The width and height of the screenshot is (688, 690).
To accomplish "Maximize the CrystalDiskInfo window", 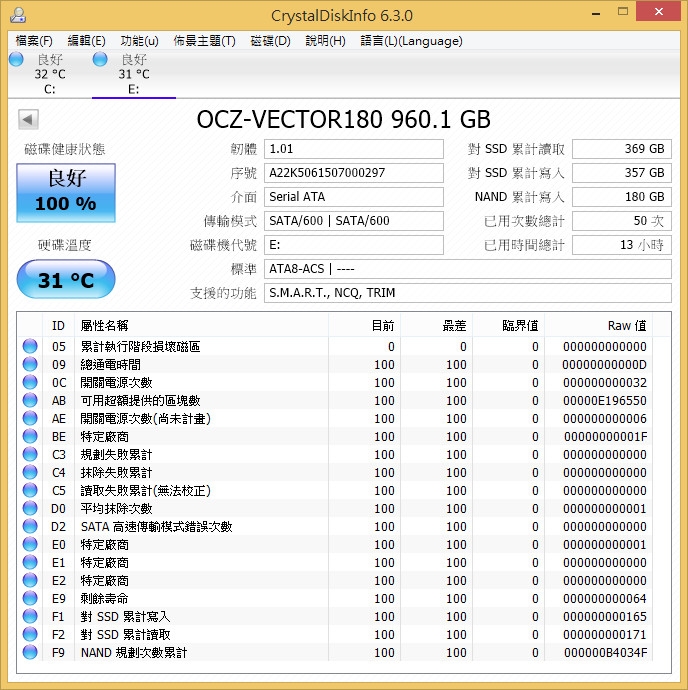I will click(623, 12).
